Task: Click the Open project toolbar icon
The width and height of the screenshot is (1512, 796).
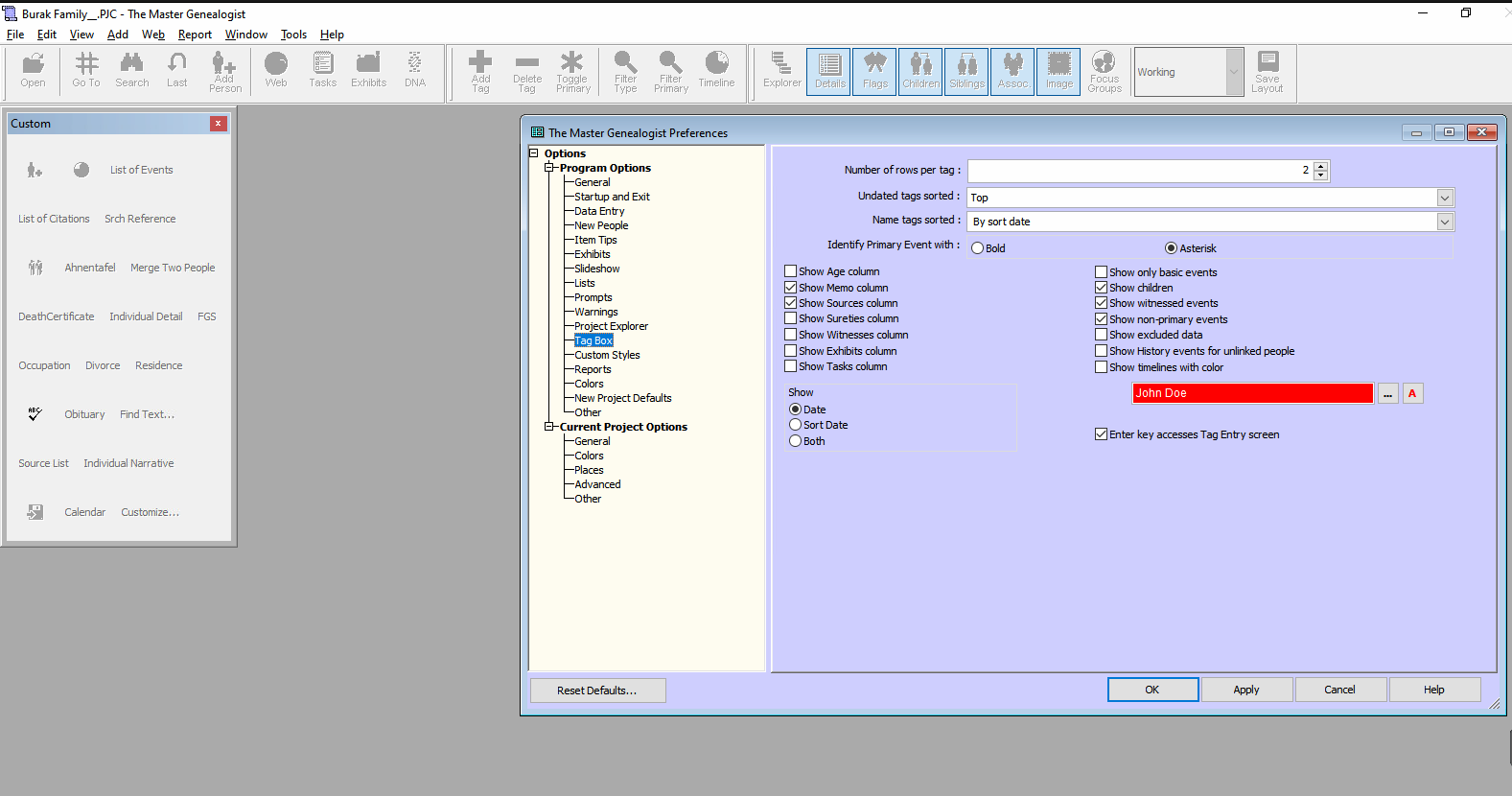Action: [34, 70]
